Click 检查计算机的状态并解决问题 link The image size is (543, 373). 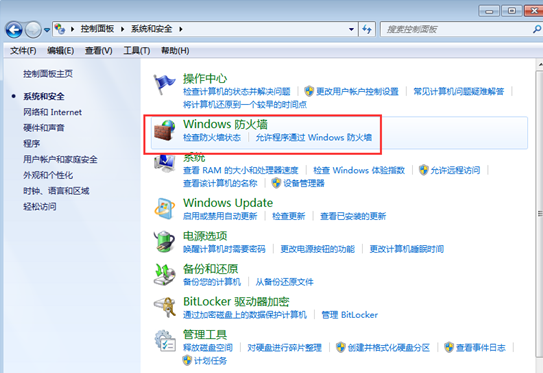[237, 91]
